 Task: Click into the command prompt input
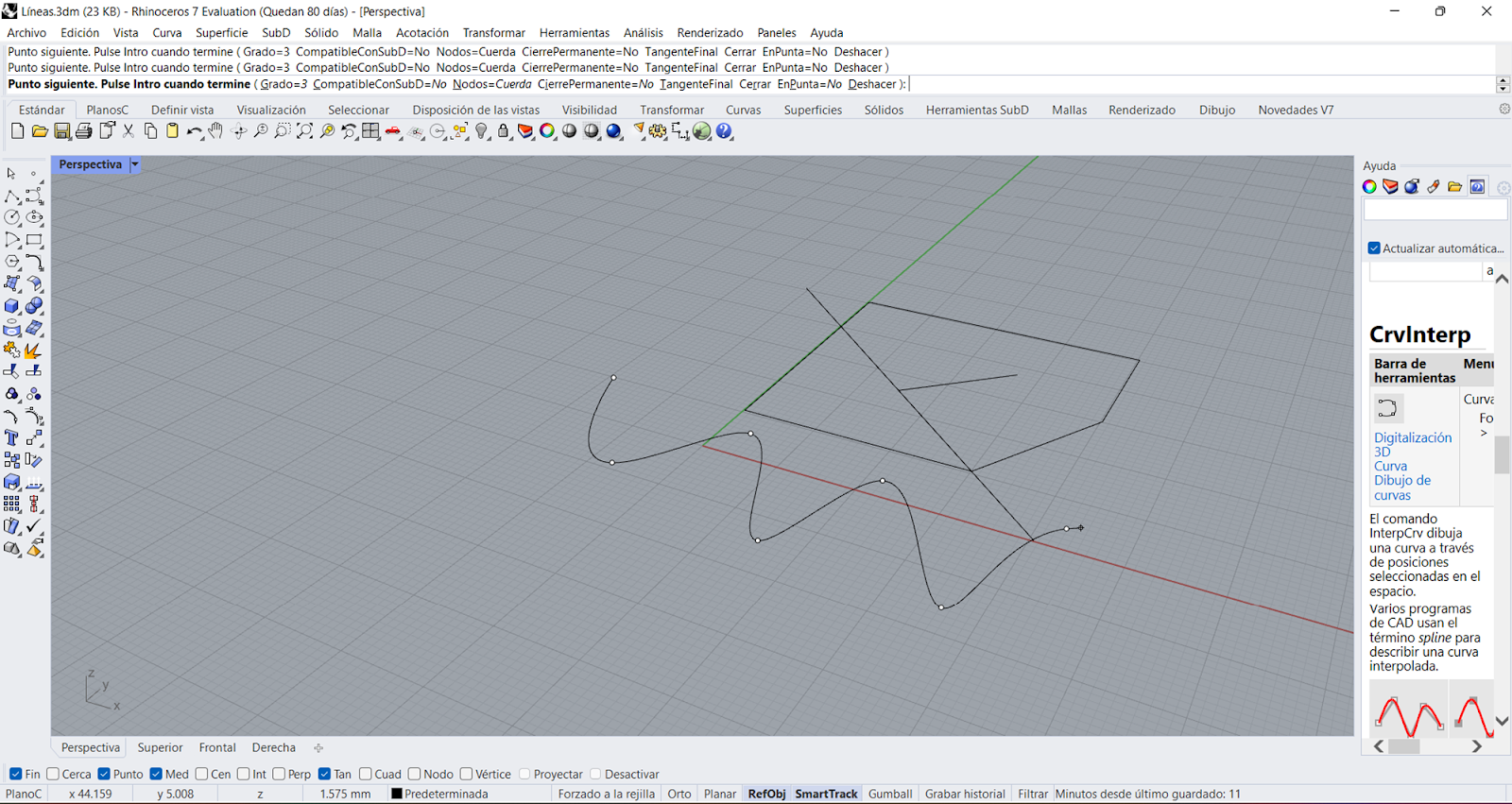coord(1200,84)
